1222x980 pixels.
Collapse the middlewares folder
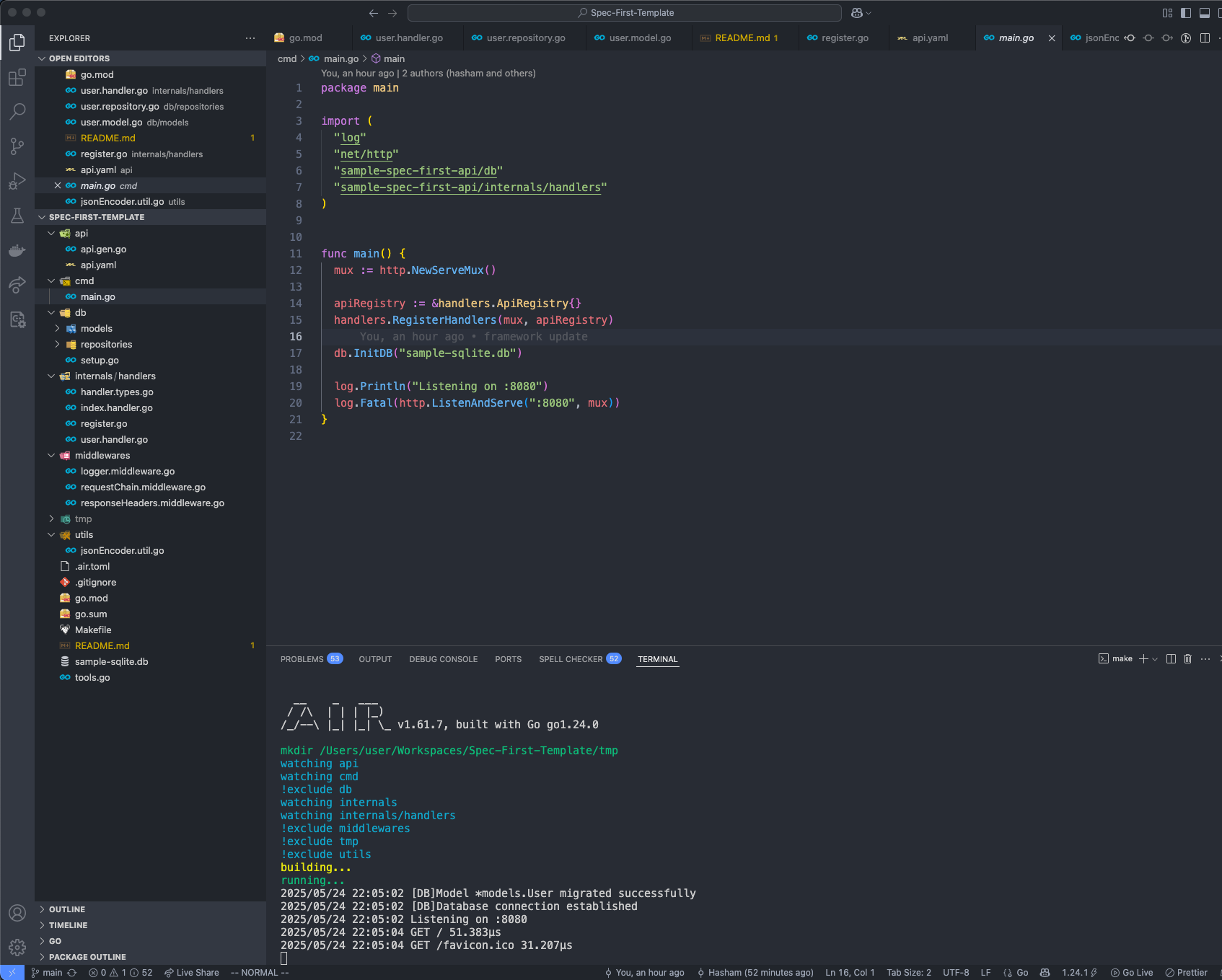click(x=102, y=455)
